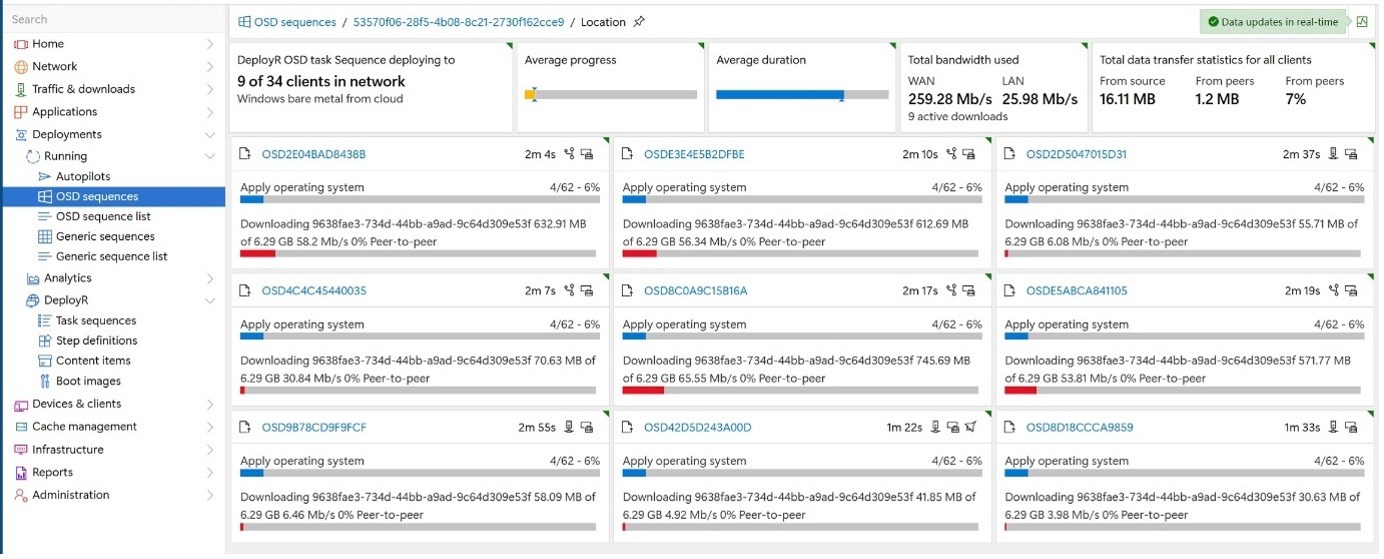Open client OSD8D18CCCA9859 link

pyautogui.click(x=1080, y=428)
